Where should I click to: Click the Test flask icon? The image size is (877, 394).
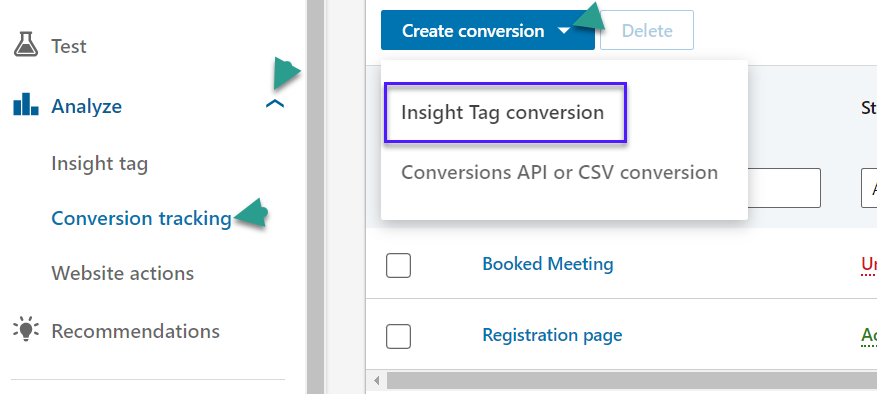tap(26, 44)
